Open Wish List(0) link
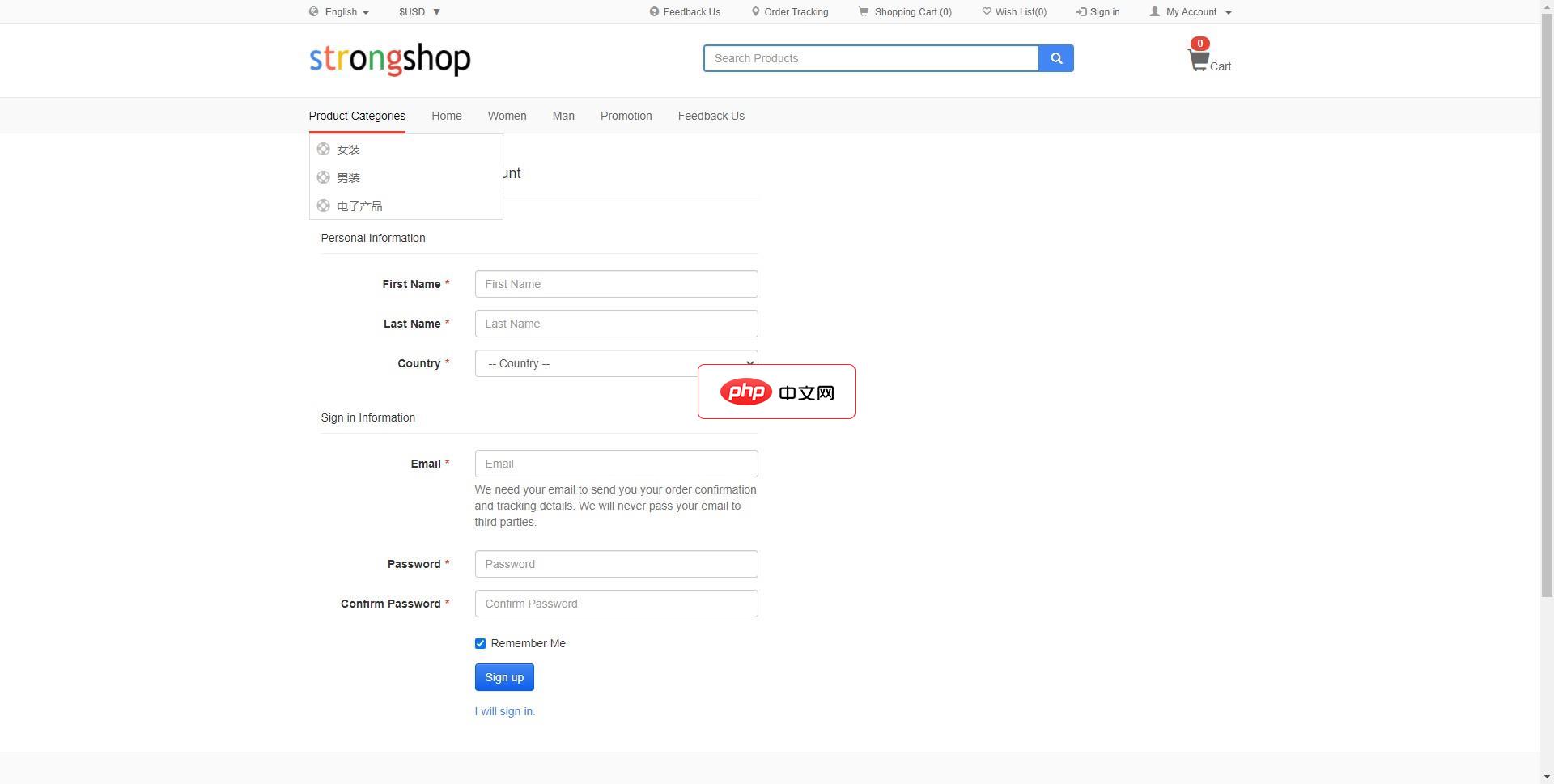 [1021, 12]
